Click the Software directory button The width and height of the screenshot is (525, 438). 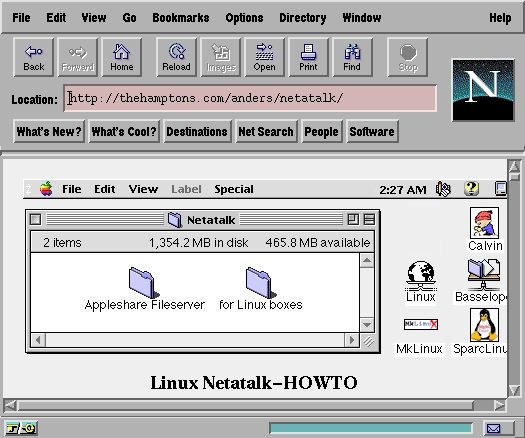pos(372,131)
